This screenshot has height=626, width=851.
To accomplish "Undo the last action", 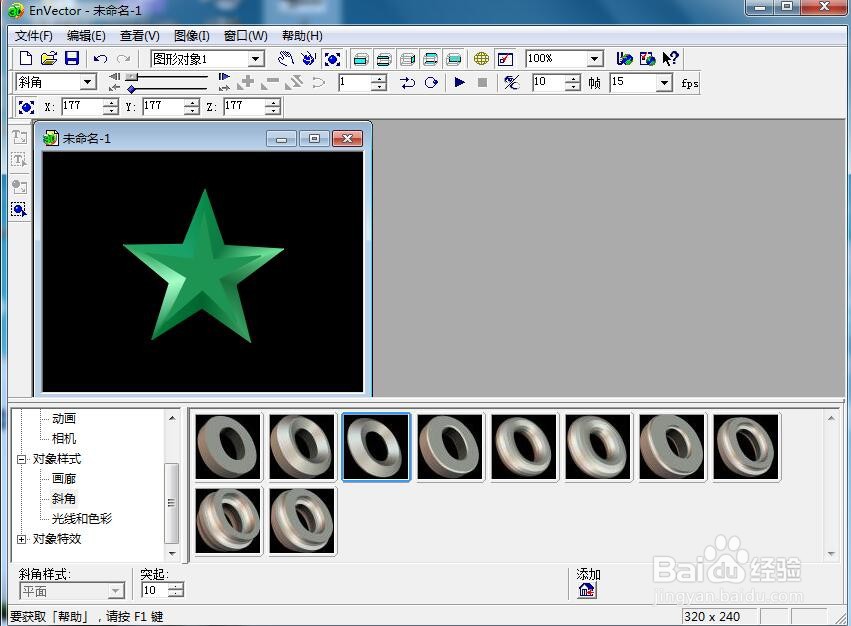I will coord(100,58).
